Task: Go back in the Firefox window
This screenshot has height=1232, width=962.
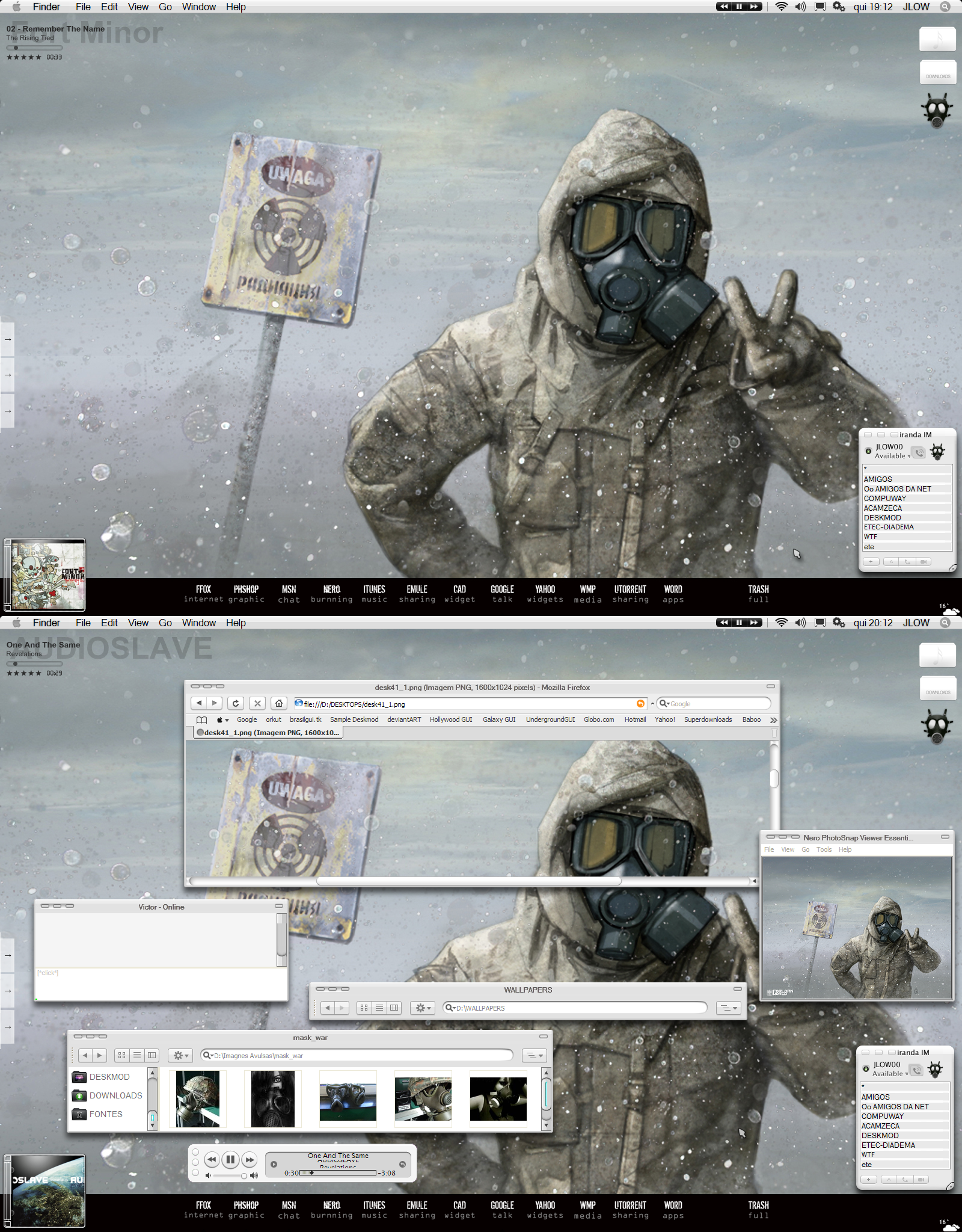Action: (199, 703)
